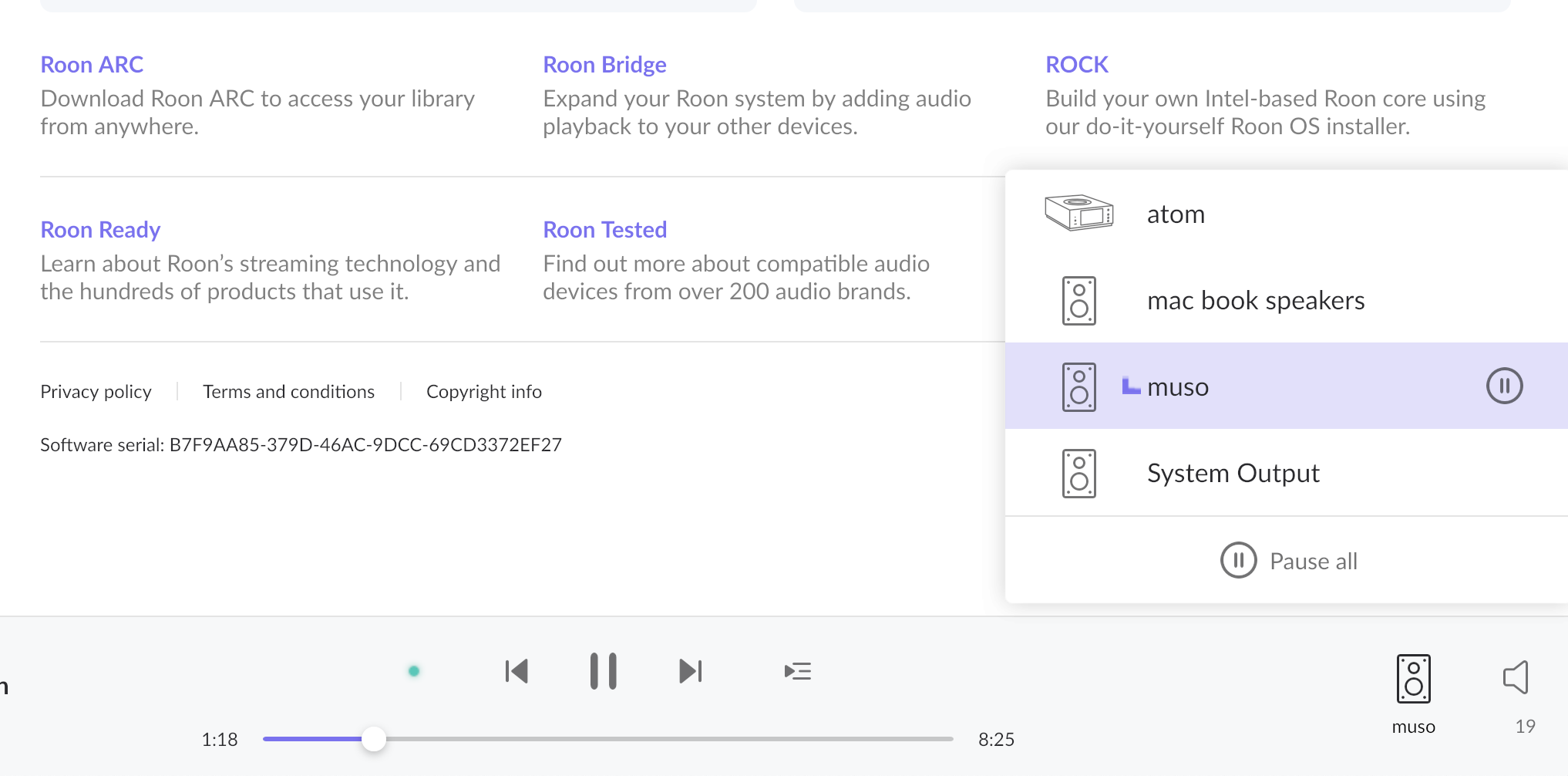Click the Software serial number text
Image resolution: width=1568 pixels, height=776 pixels.
[x=301, y=445]
